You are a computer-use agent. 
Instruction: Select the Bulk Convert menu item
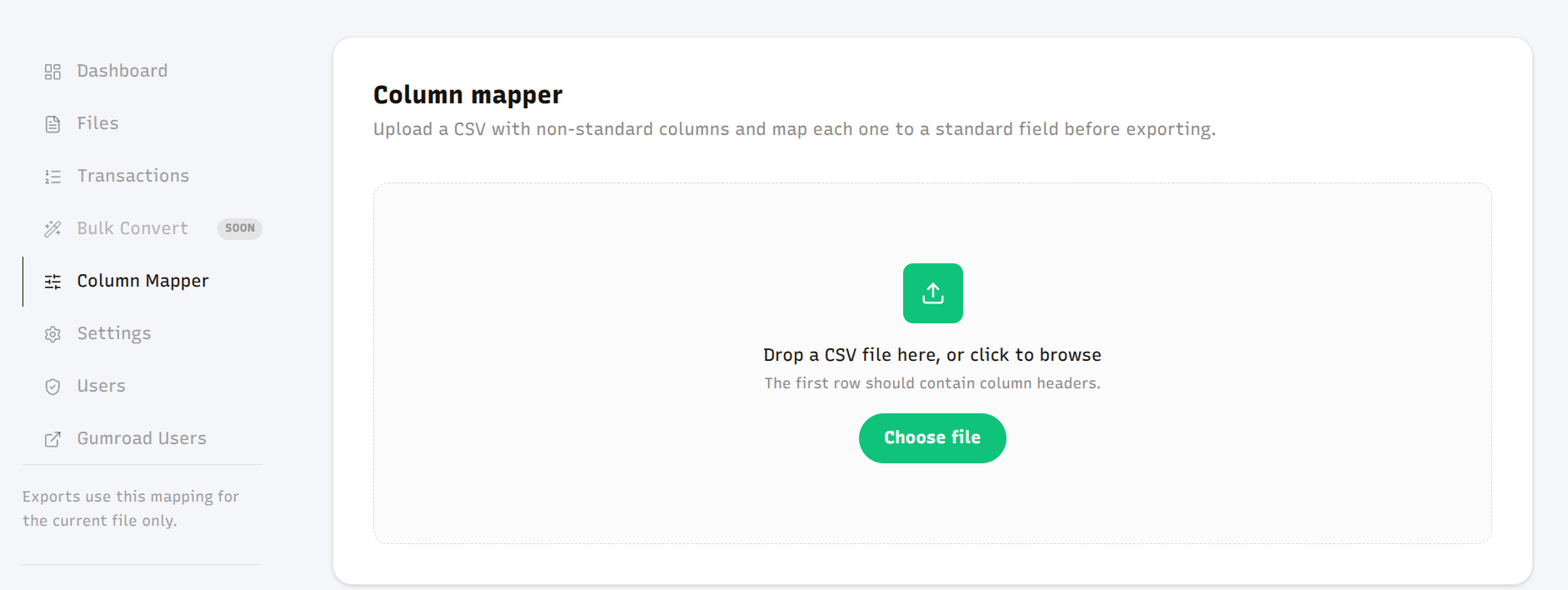142,229
